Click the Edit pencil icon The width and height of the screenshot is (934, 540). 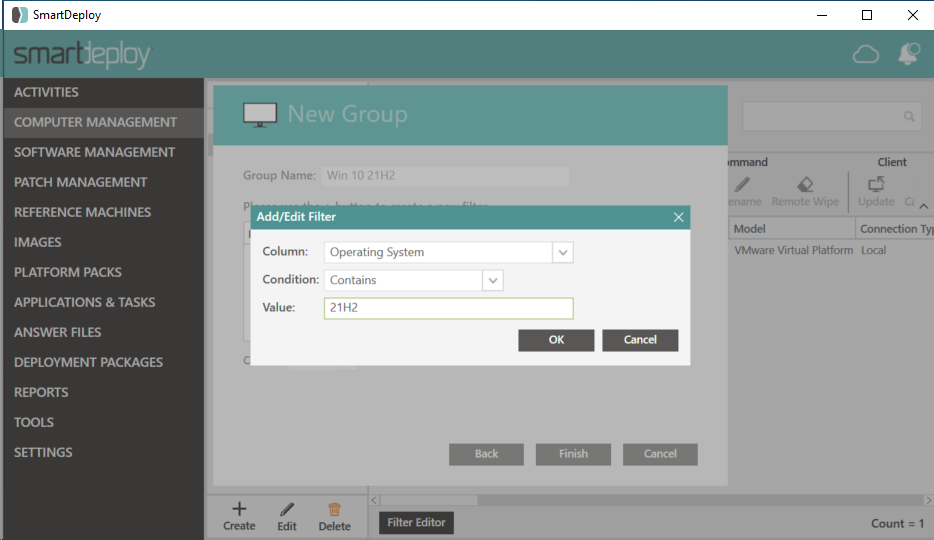point(287,509)
